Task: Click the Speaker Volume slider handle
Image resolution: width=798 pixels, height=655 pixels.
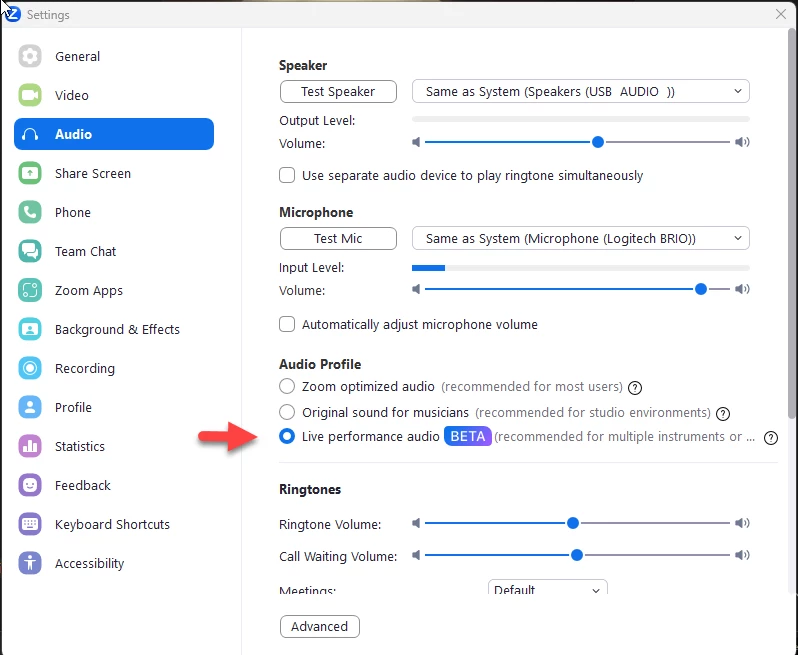Action: click(598, 142)
